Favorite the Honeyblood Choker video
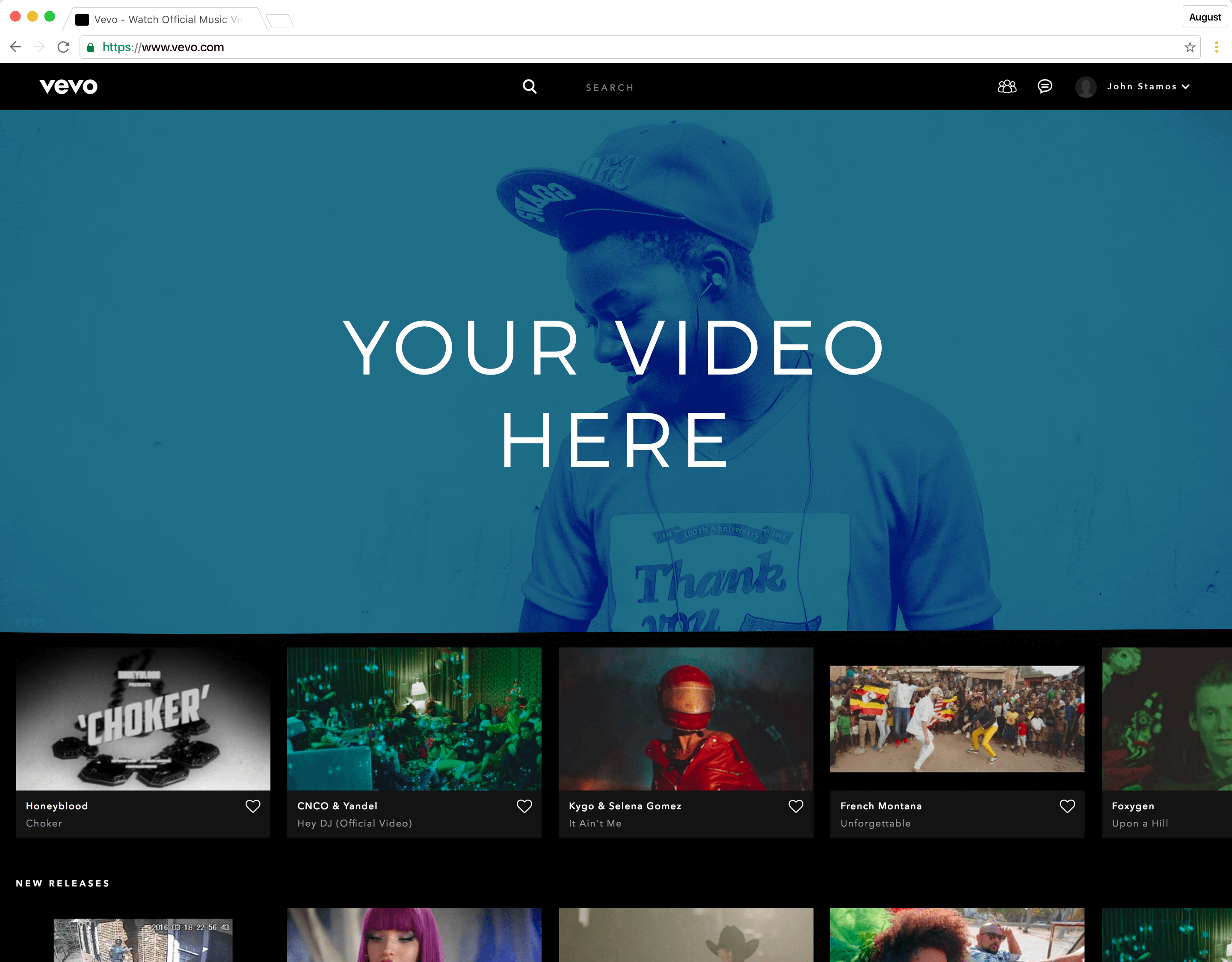Screen dimensions: 1232x962 tap(253, 806)
